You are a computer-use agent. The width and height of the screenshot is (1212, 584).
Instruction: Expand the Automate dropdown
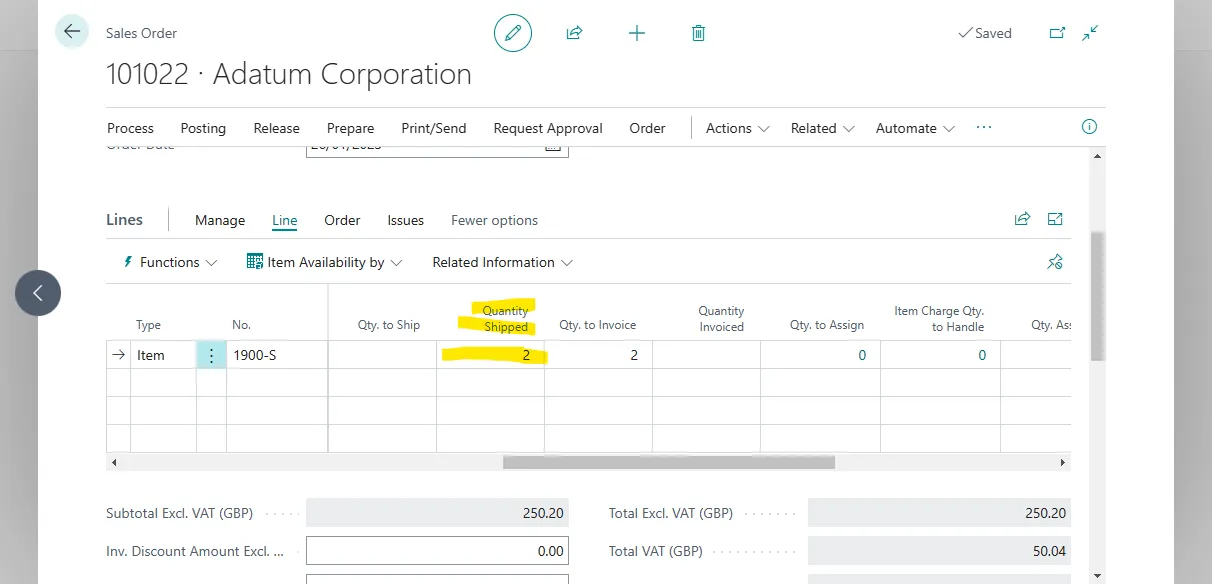pyautogui.click(x=915, y=128)
